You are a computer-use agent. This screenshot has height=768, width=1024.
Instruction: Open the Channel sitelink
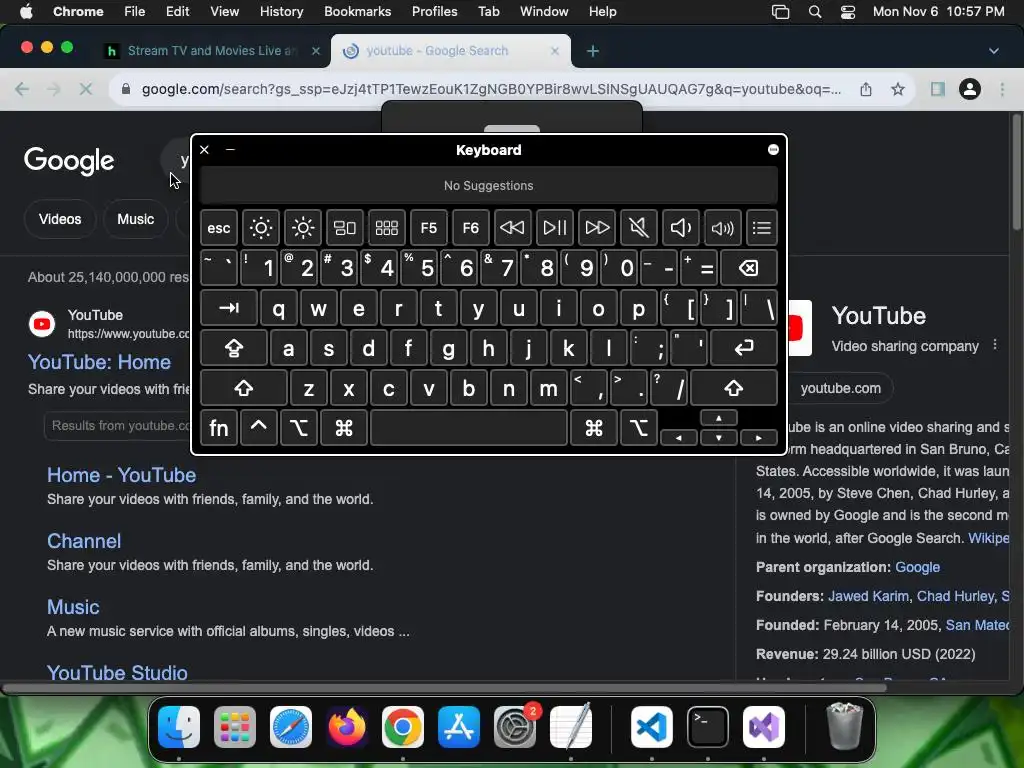[x=84, y=541]
